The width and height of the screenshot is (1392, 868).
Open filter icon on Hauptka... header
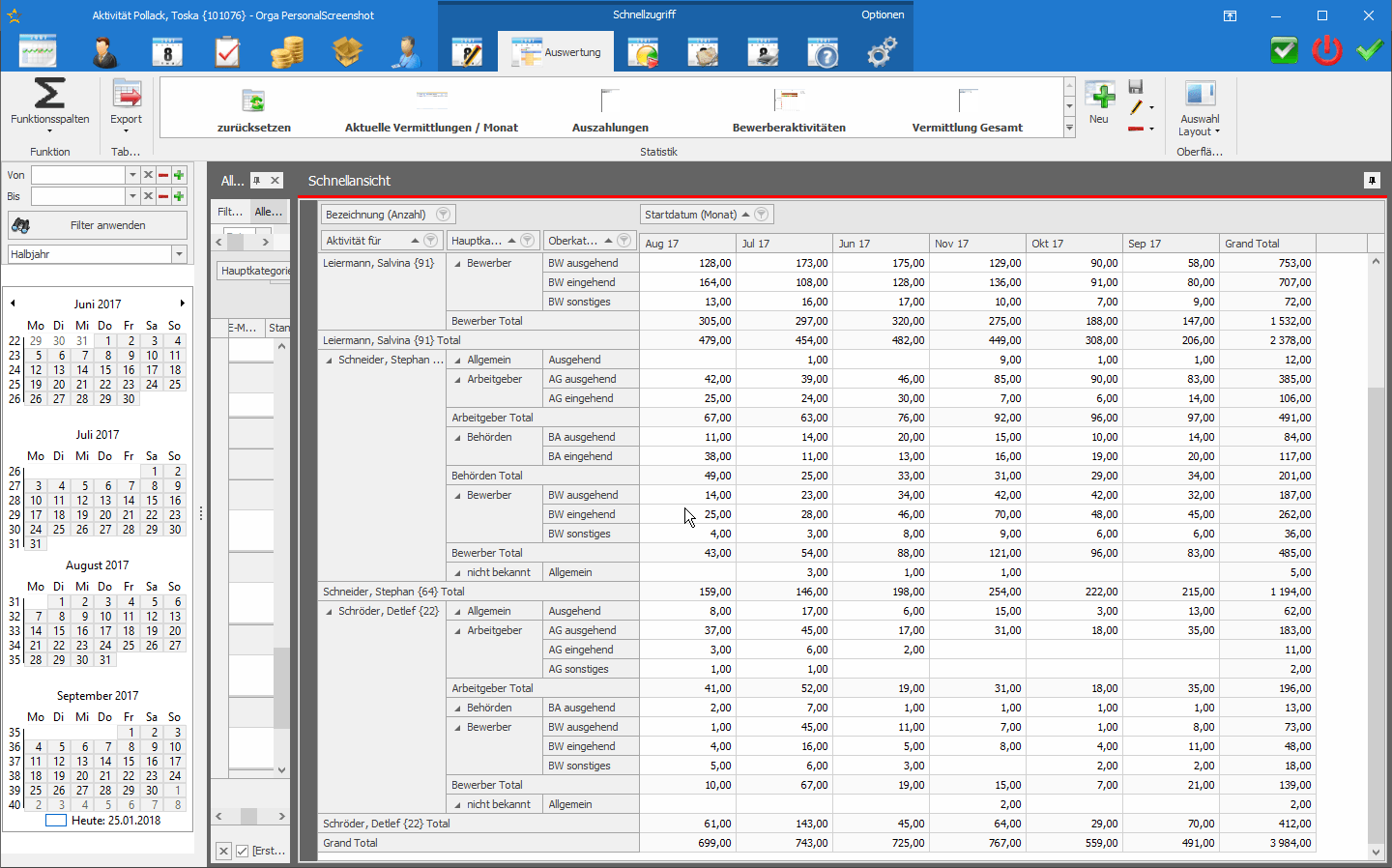point(528,241)
